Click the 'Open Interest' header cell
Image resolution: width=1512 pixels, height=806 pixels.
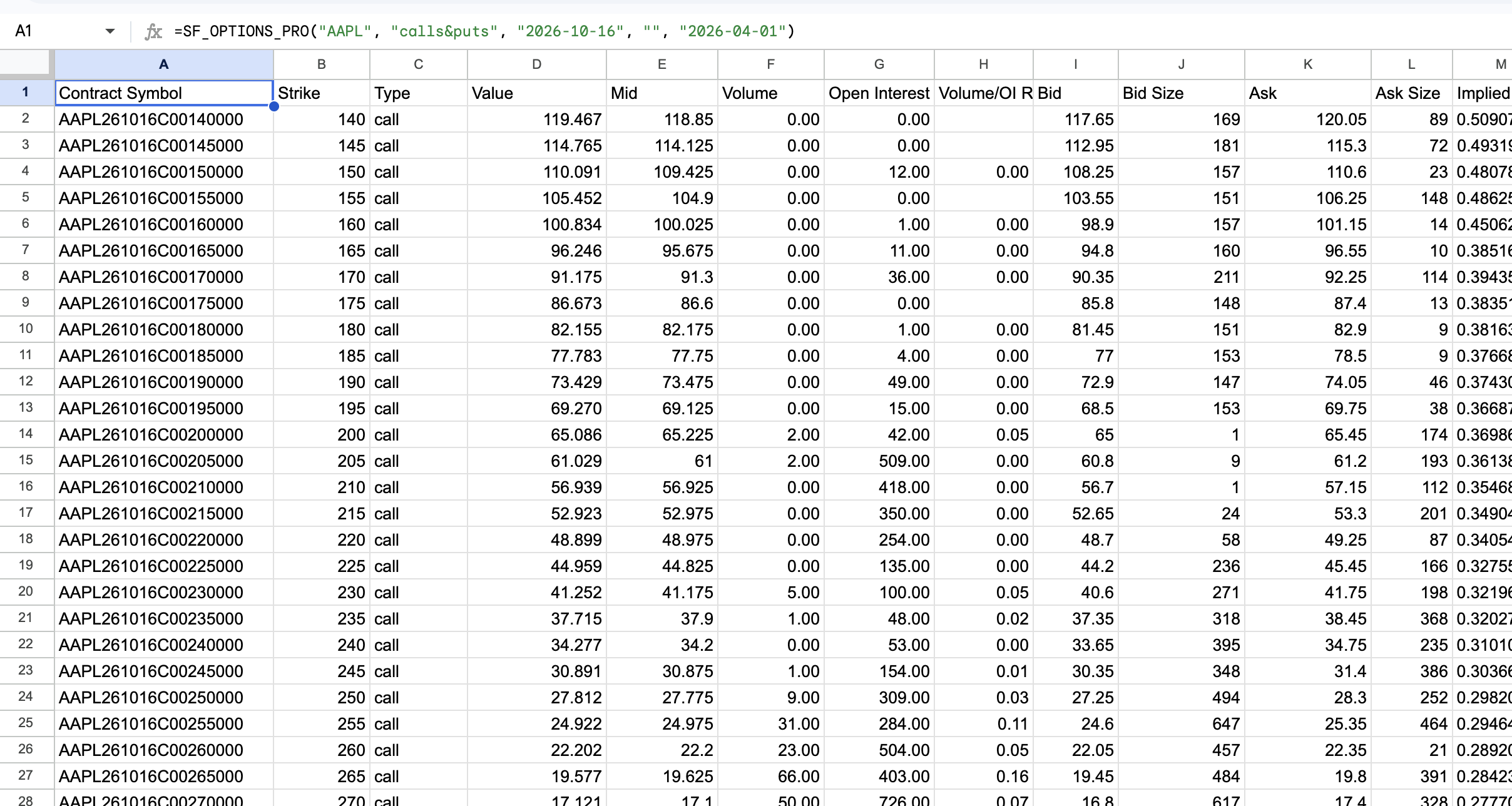[879, 93]
